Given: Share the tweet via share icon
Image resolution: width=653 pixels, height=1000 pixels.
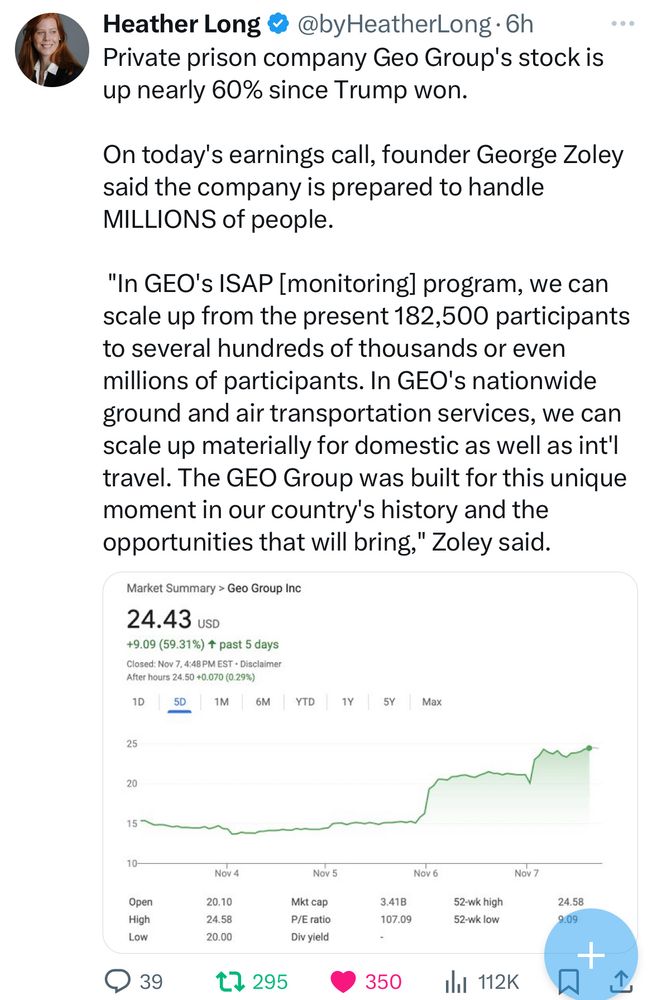Looking at the screenshot, I should (x=620, y=982).
